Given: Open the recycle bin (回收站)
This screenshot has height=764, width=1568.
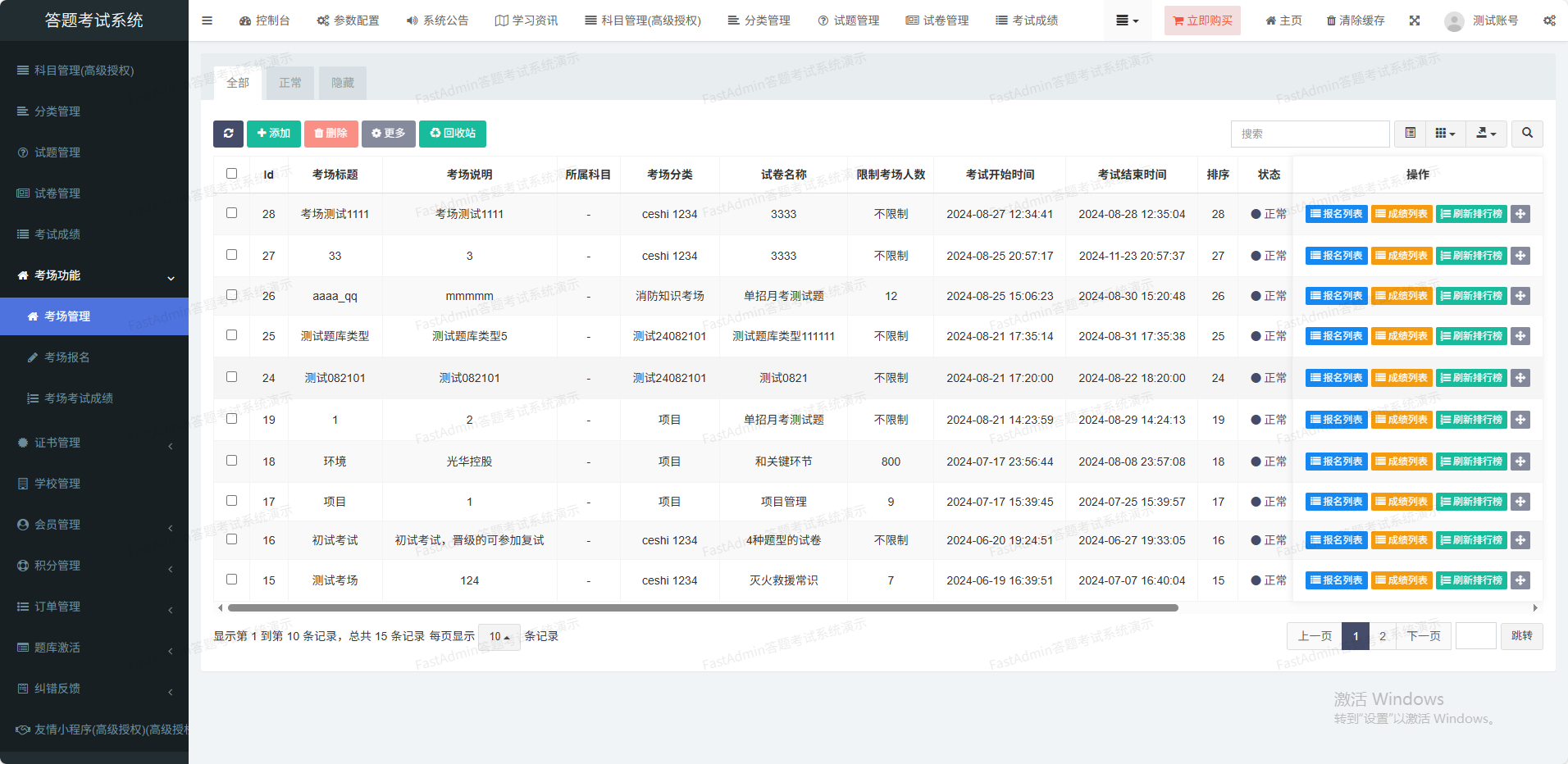Looking at the screenshot, I should pos(453,134).
